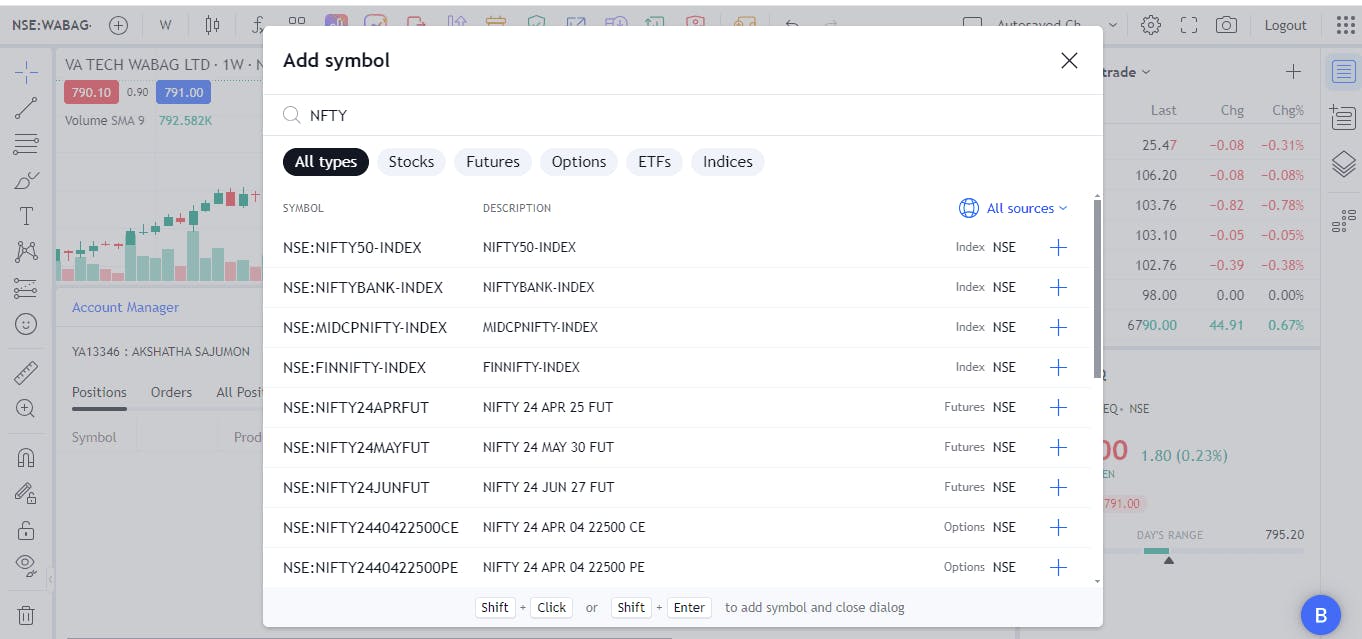The width and height of the screenshot is (1362, 639).
Task: Open the weekly W interval selector
Action: [165, 25]
